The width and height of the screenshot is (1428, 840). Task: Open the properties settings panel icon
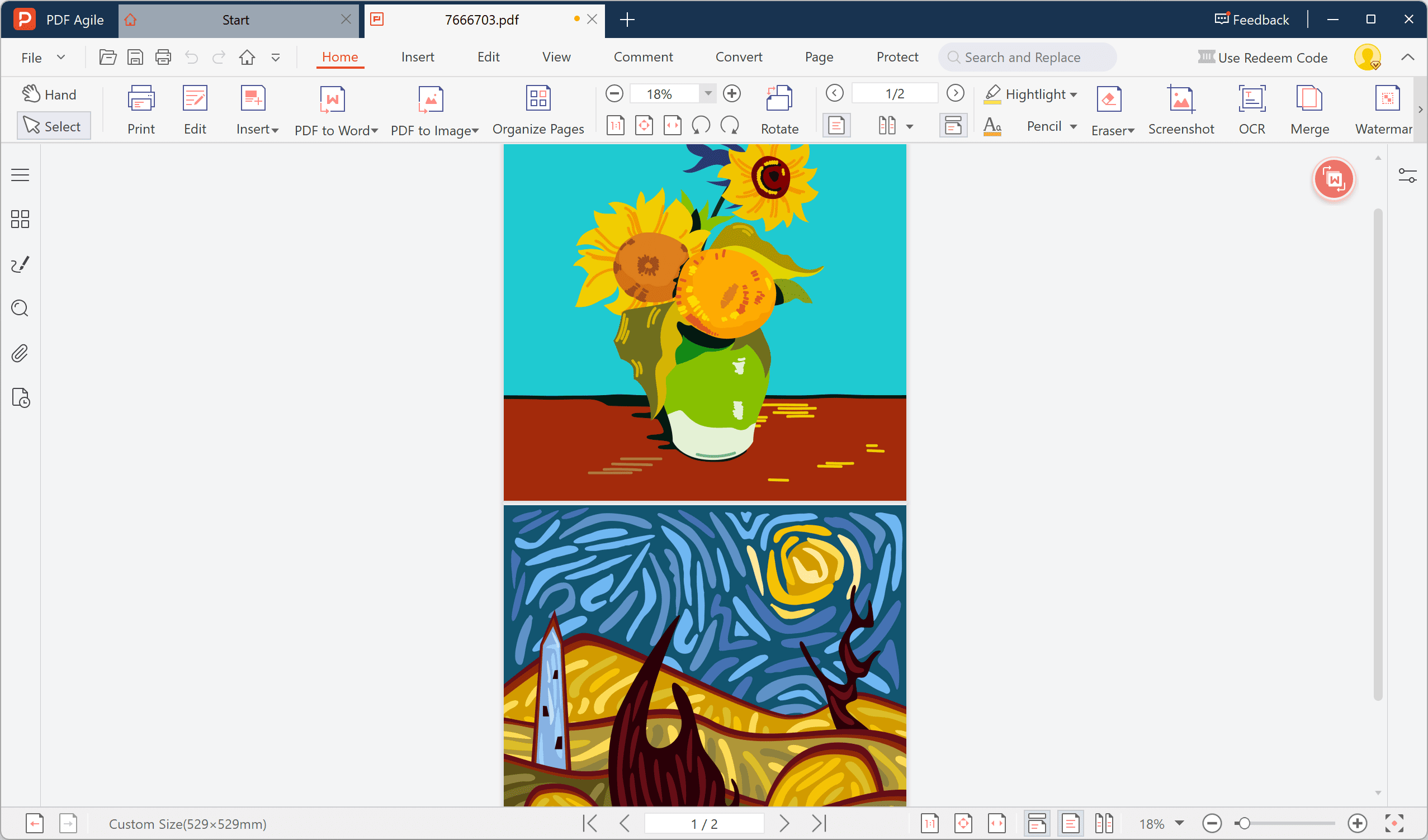point(1408,175)
